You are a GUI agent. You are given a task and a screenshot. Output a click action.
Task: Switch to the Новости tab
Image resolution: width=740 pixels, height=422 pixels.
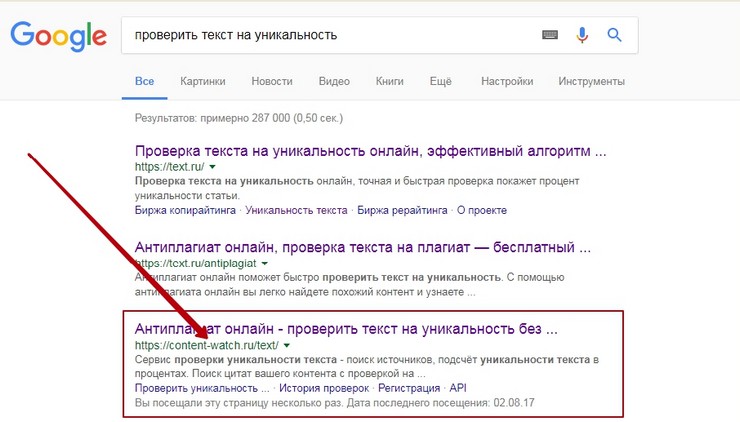pyautogui.click(x=272, y=81)
